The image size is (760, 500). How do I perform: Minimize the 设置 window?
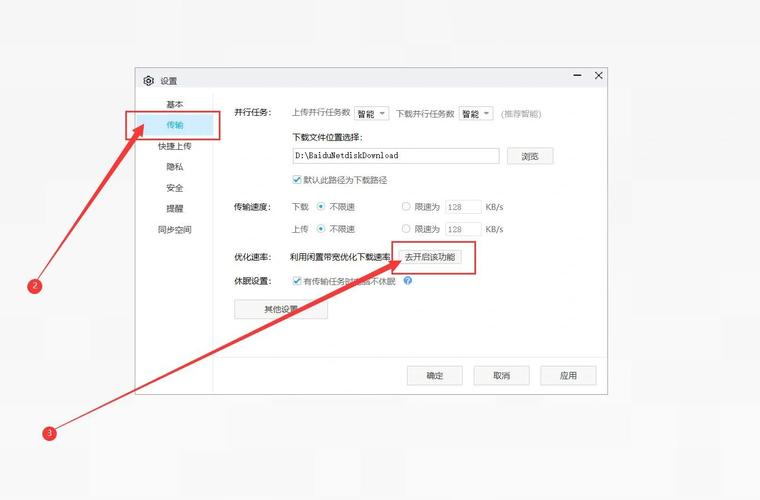[577, 76]
